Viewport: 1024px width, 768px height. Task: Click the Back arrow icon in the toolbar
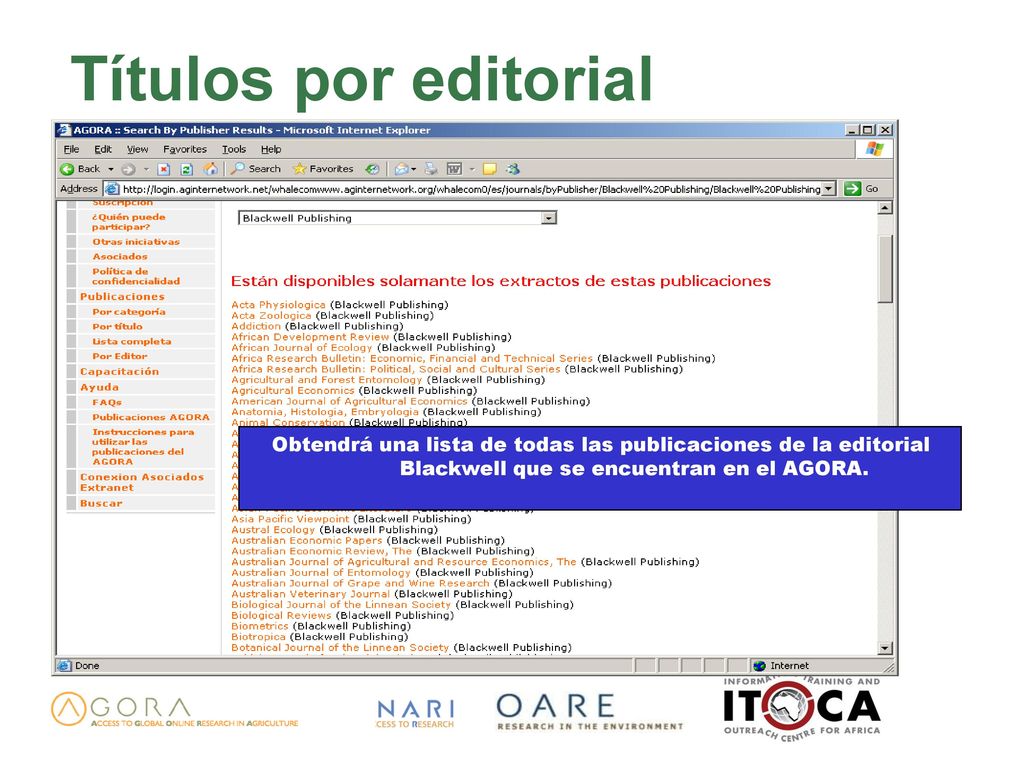click(x=67, y=169)
